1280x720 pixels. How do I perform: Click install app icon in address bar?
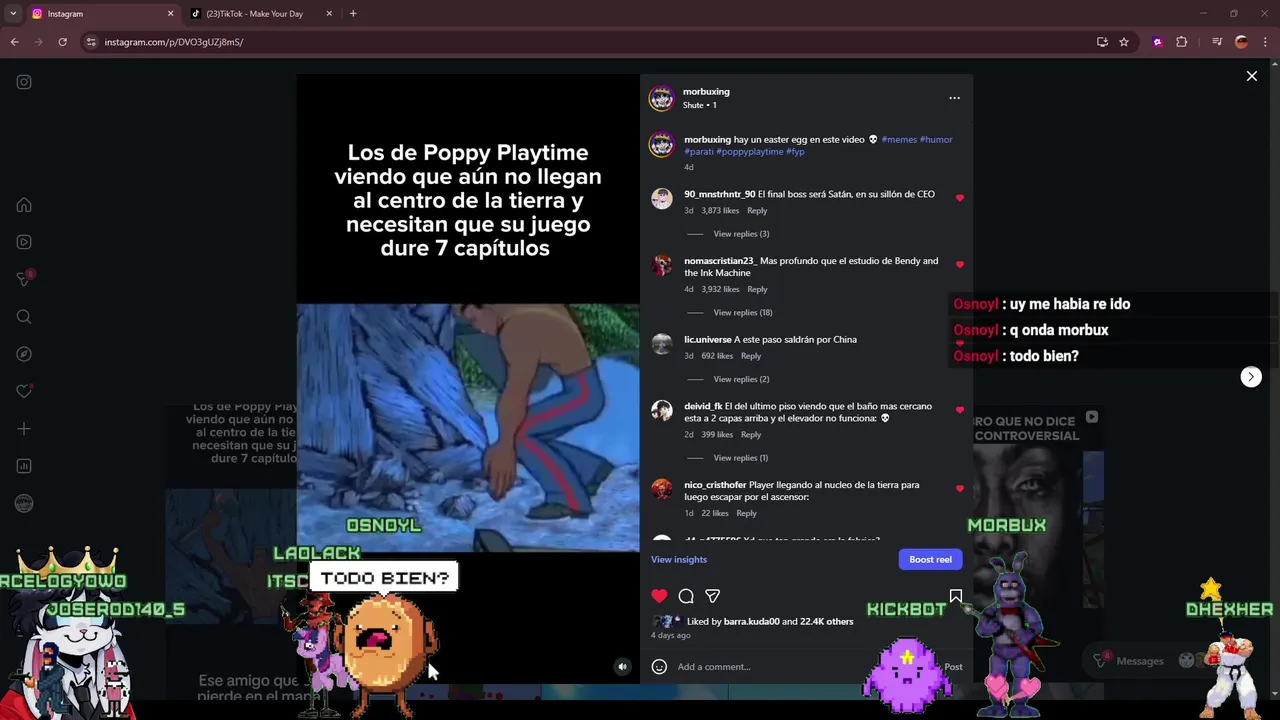(x=1102, y=42)
